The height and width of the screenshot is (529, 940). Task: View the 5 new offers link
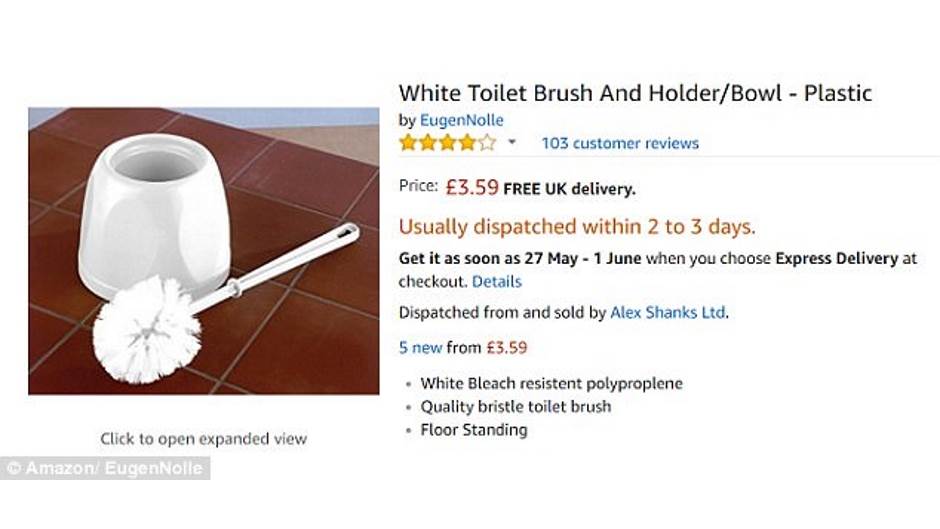(x=420, y=348)
